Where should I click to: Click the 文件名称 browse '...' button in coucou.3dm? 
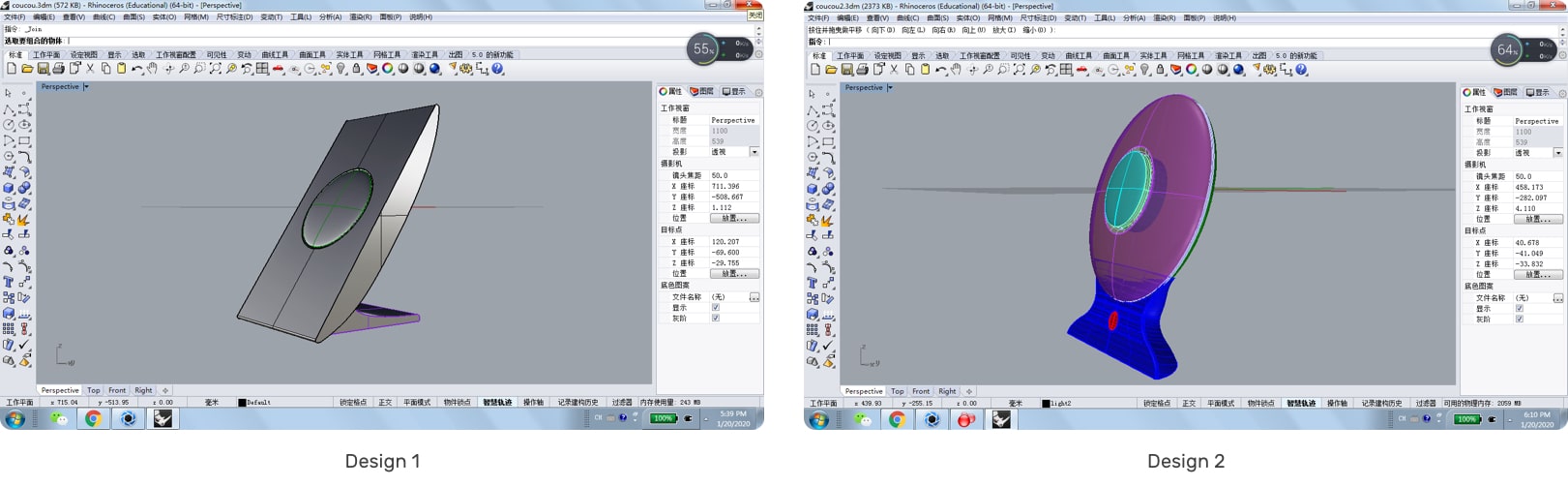point(754,297)
